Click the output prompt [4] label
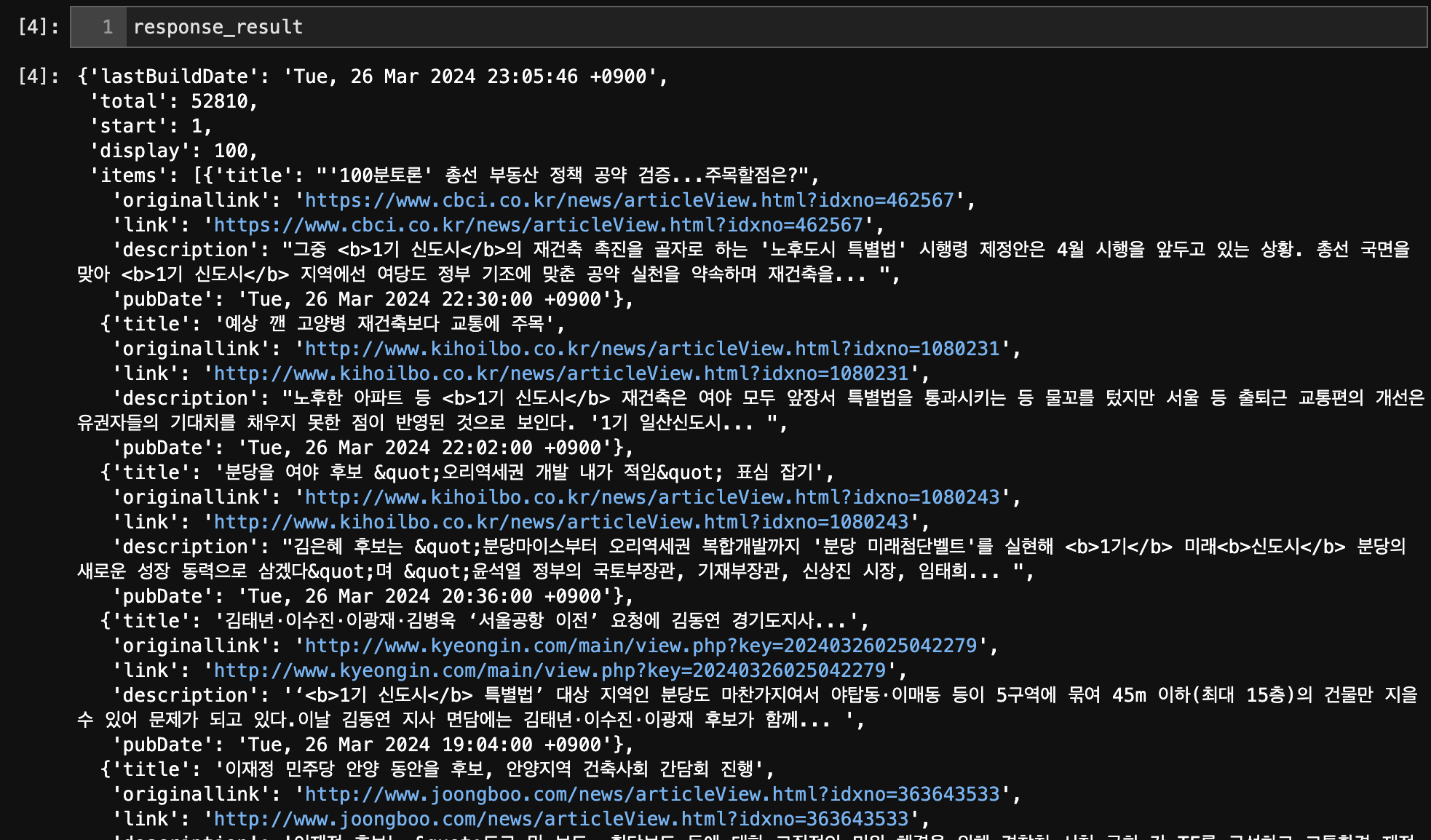 (38, 76)
